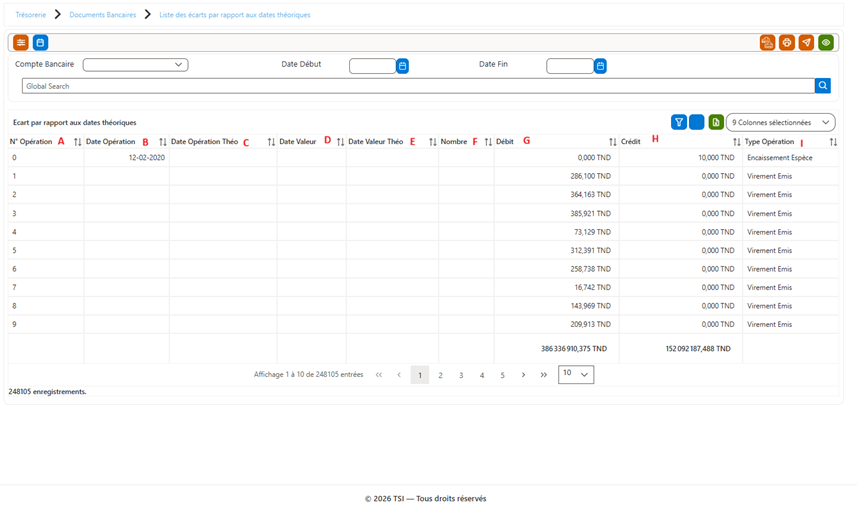This screenshot has height=509, width=857.
Task: Click the blue filter funnel icon
Action: 678,122
